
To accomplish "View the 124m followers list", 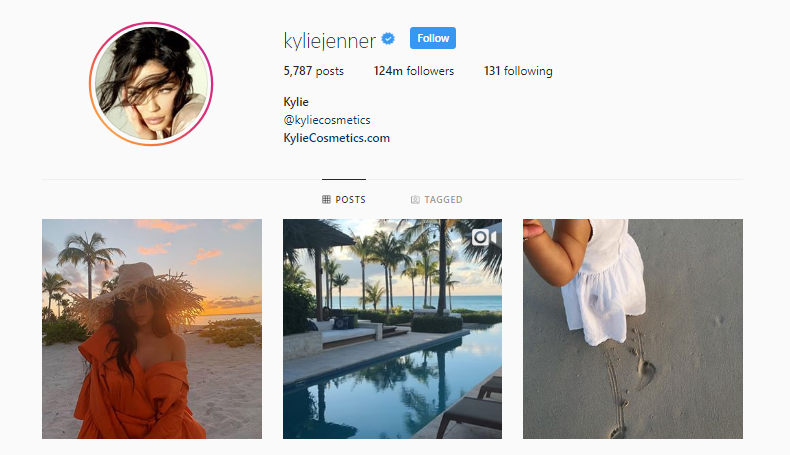I will click(414, 71).
